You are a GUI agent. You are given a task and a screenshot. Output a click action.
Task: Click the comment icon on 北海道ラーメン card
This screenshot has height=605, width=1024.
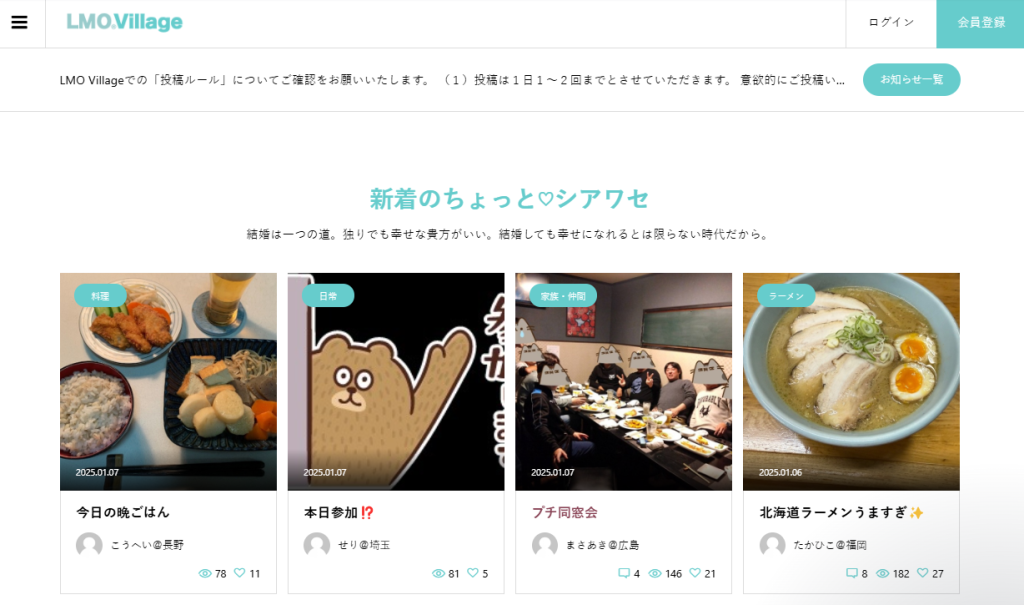(852, 573)
